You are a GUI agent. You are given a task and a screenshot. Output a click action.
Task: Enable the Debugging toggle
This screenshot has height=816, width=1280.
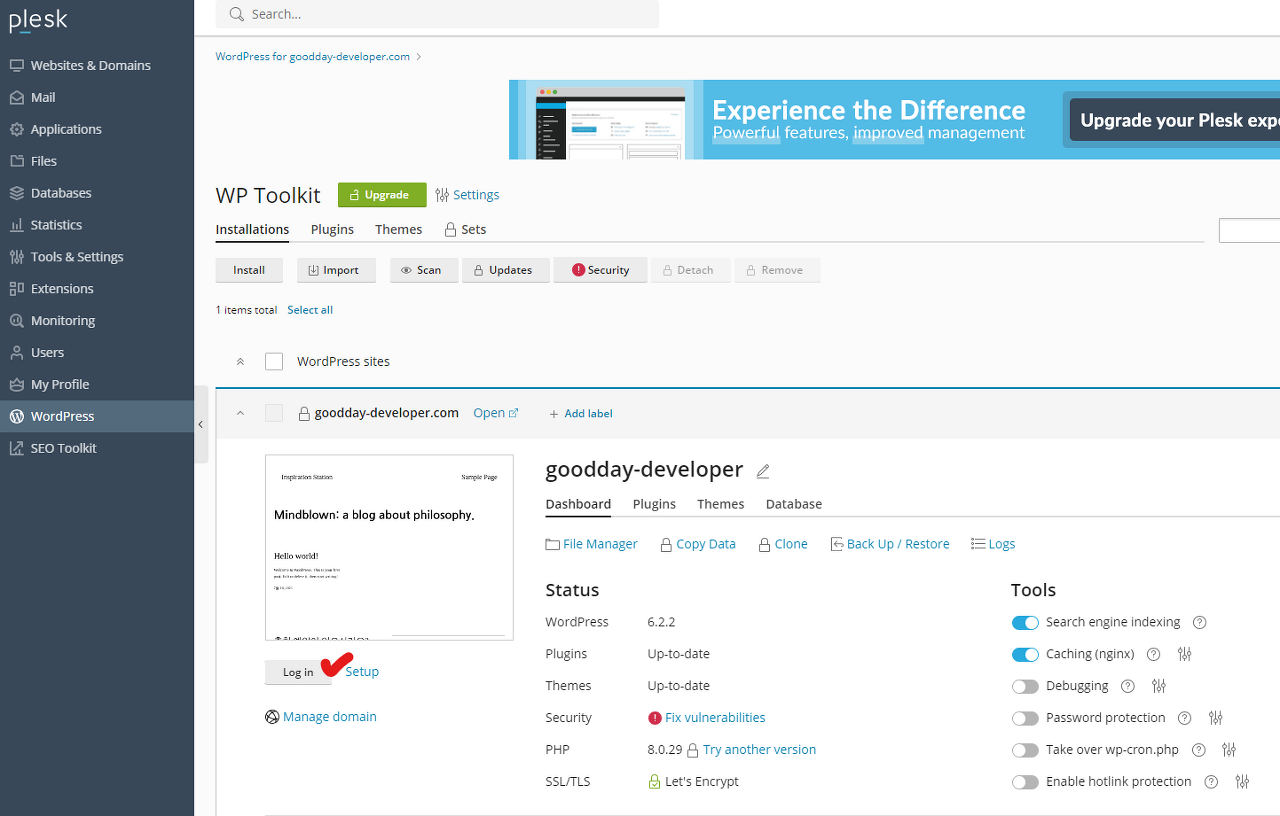pos(1025,687)
